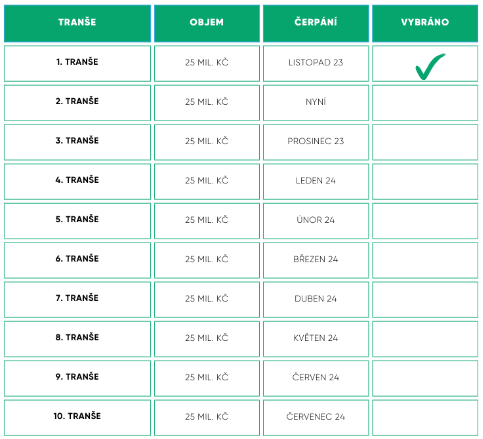Tick the empty Vybráno box for 3. tranše
483x439 pixels.
pos(425,142)
